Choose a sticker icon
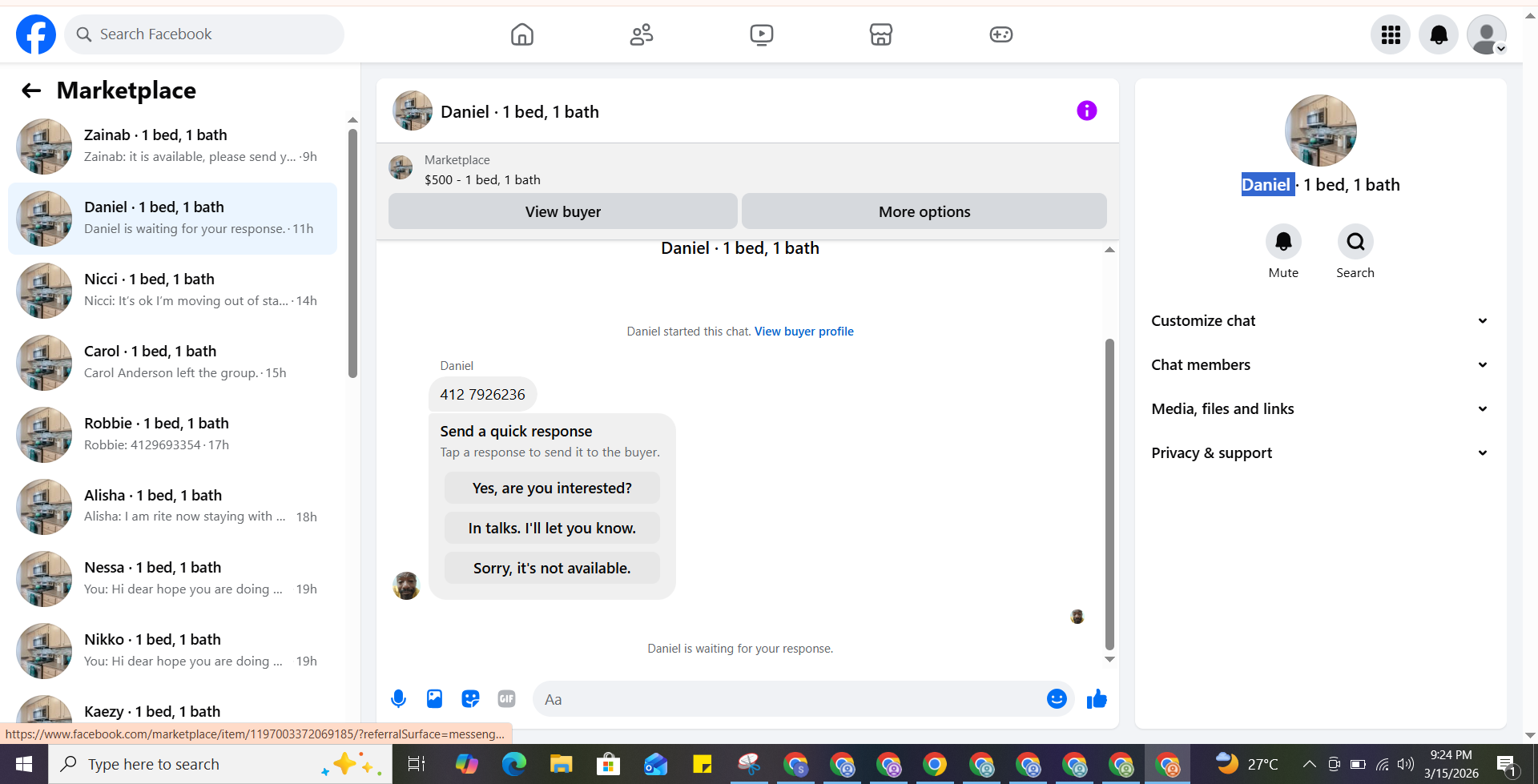The width and height of the screenshot is (1538, 784). click(x=470, y=699)
